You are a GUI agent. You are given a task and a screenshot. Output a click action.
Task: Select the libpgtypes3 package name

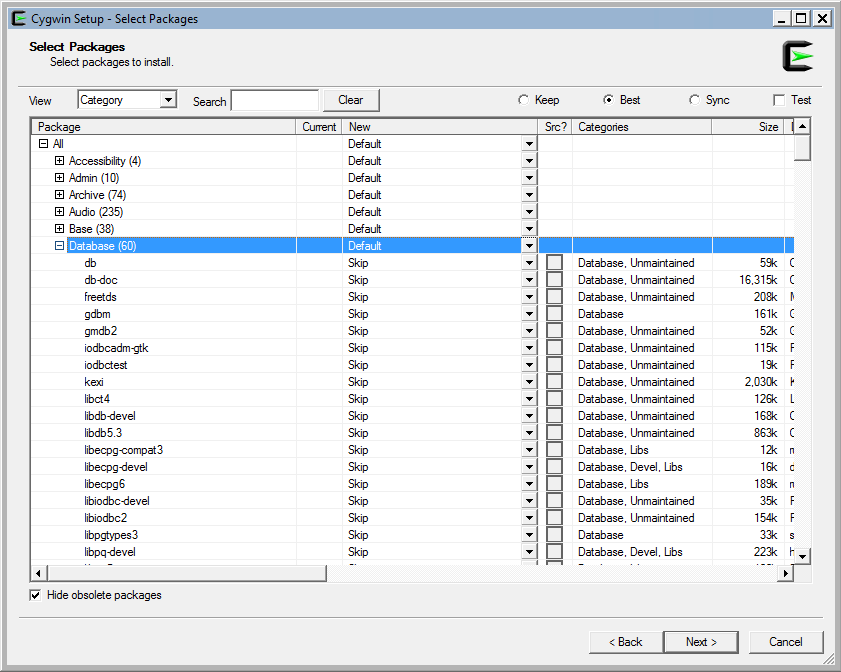[x=111, y=535]
